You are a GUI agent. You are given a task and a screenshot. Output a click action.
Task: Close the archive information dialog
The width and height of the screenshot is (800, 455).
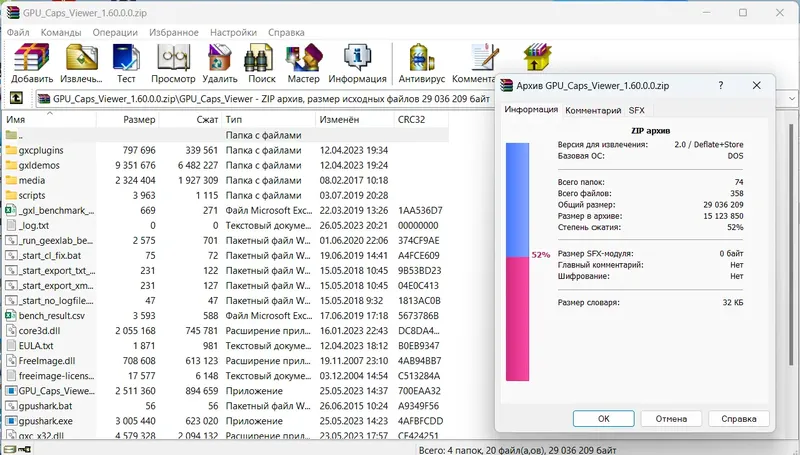(x=756, y=85)
